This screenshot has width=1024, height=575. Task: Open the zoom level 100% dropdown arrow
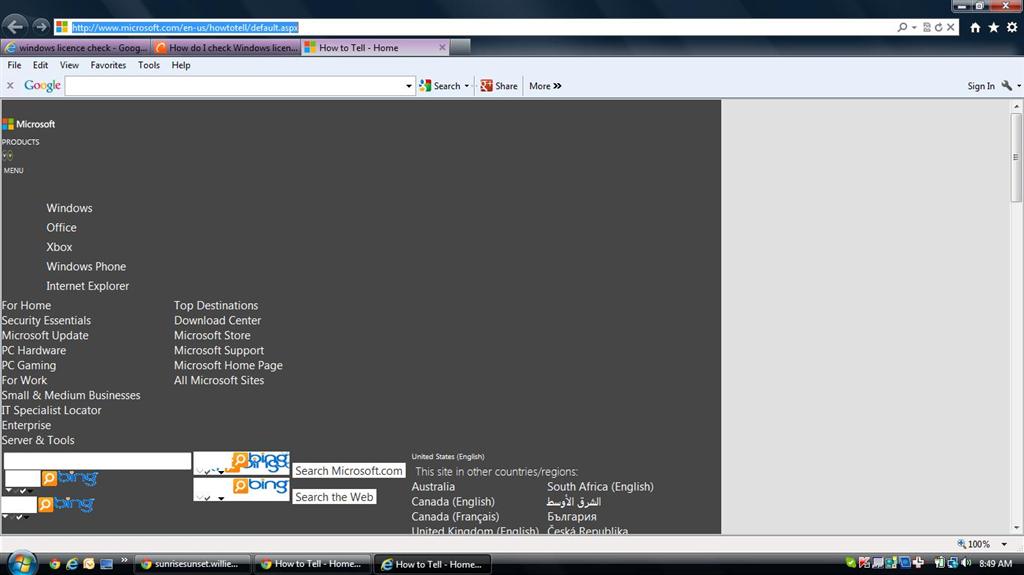1004,544
